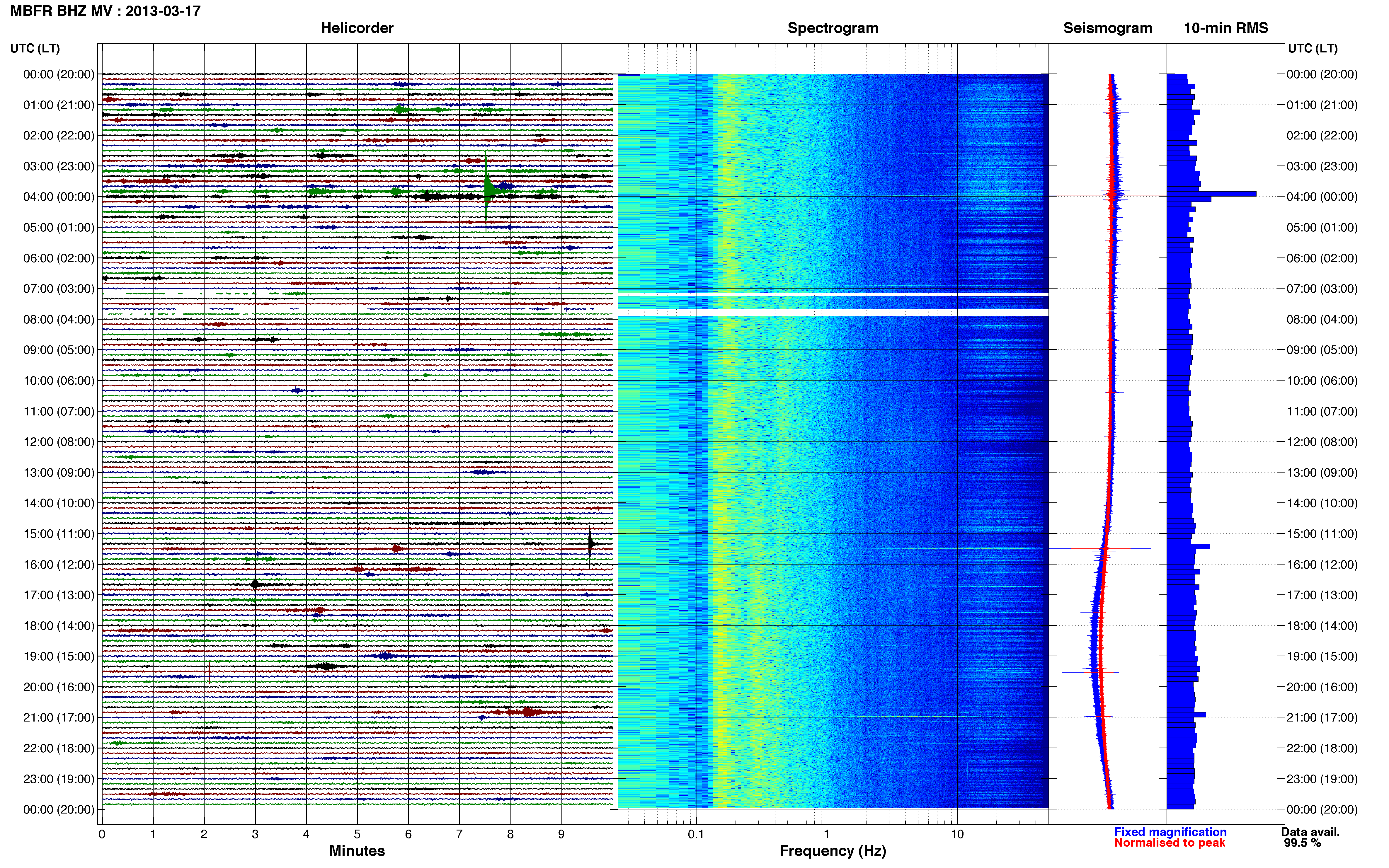Click the left '07:00 (03:00)' time label
This screenshot has width=1389, height=868.
pyautogui.click(x=59, y=289)
